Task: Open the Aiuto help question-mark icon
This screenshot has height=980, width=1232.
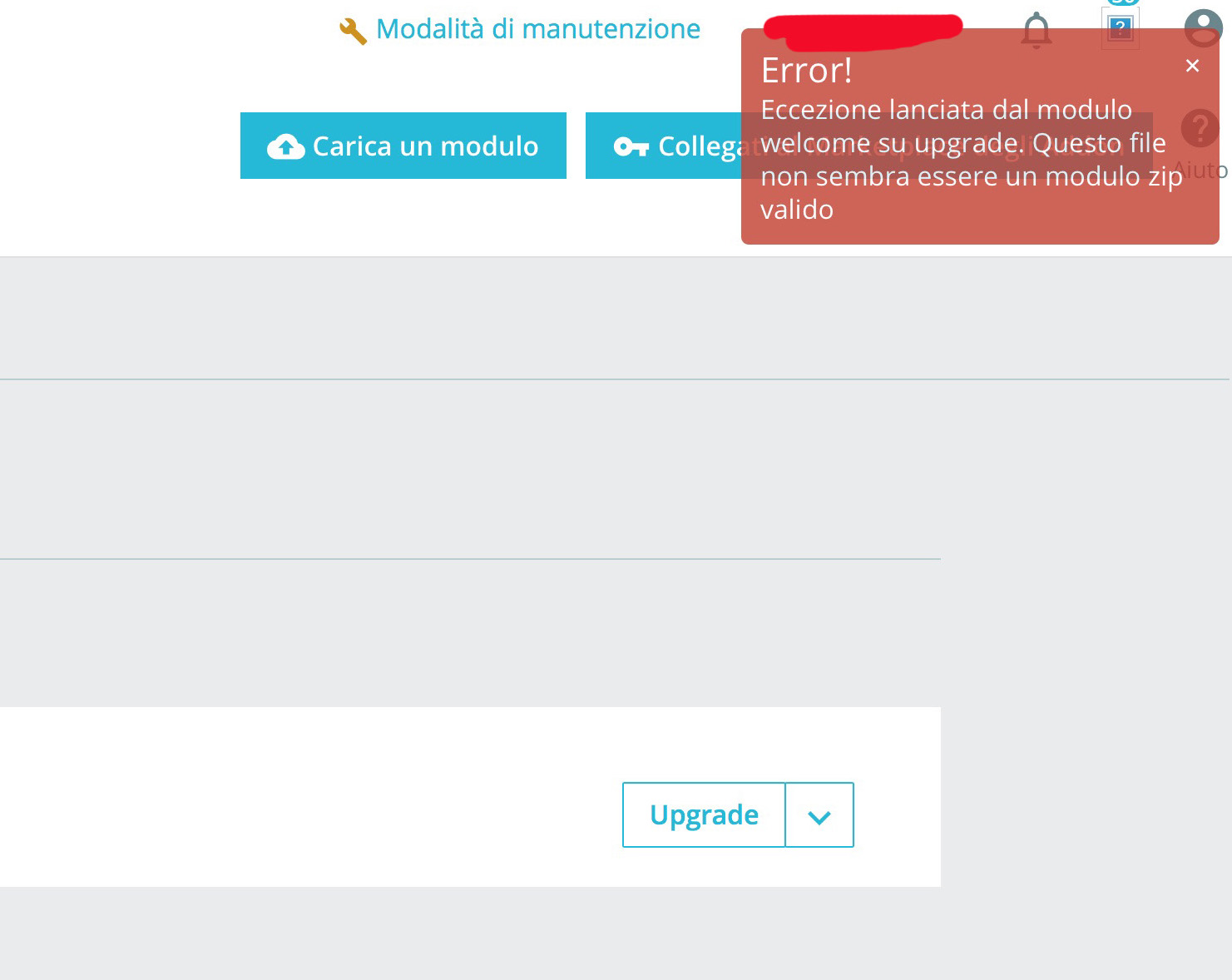Action: click(1200, 129)
